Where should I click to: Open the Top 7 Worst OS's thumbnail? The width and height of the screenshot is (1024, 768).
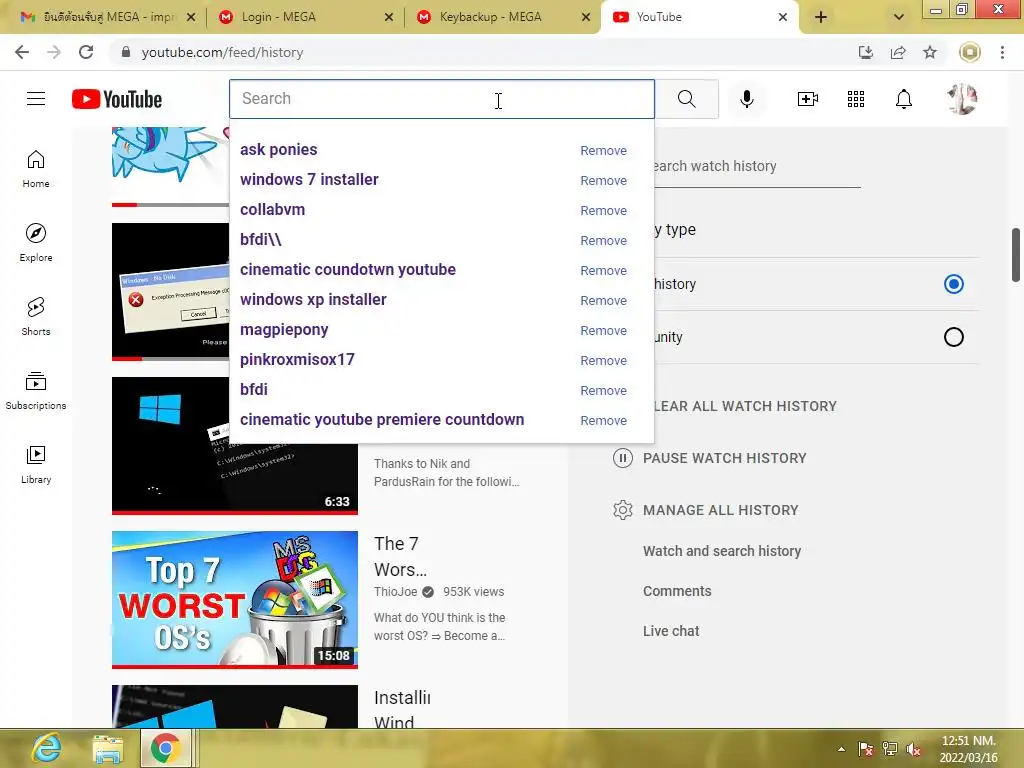tap(234, 600)
